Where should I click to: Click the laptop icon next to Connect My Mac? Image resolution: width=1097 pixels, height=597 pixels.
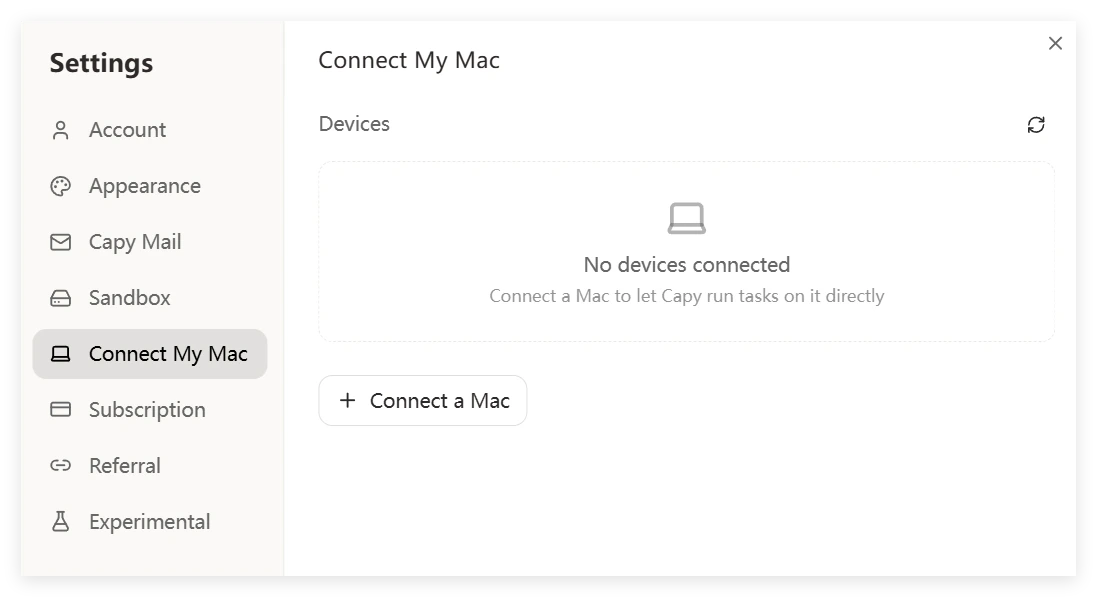tap(60, 353)
